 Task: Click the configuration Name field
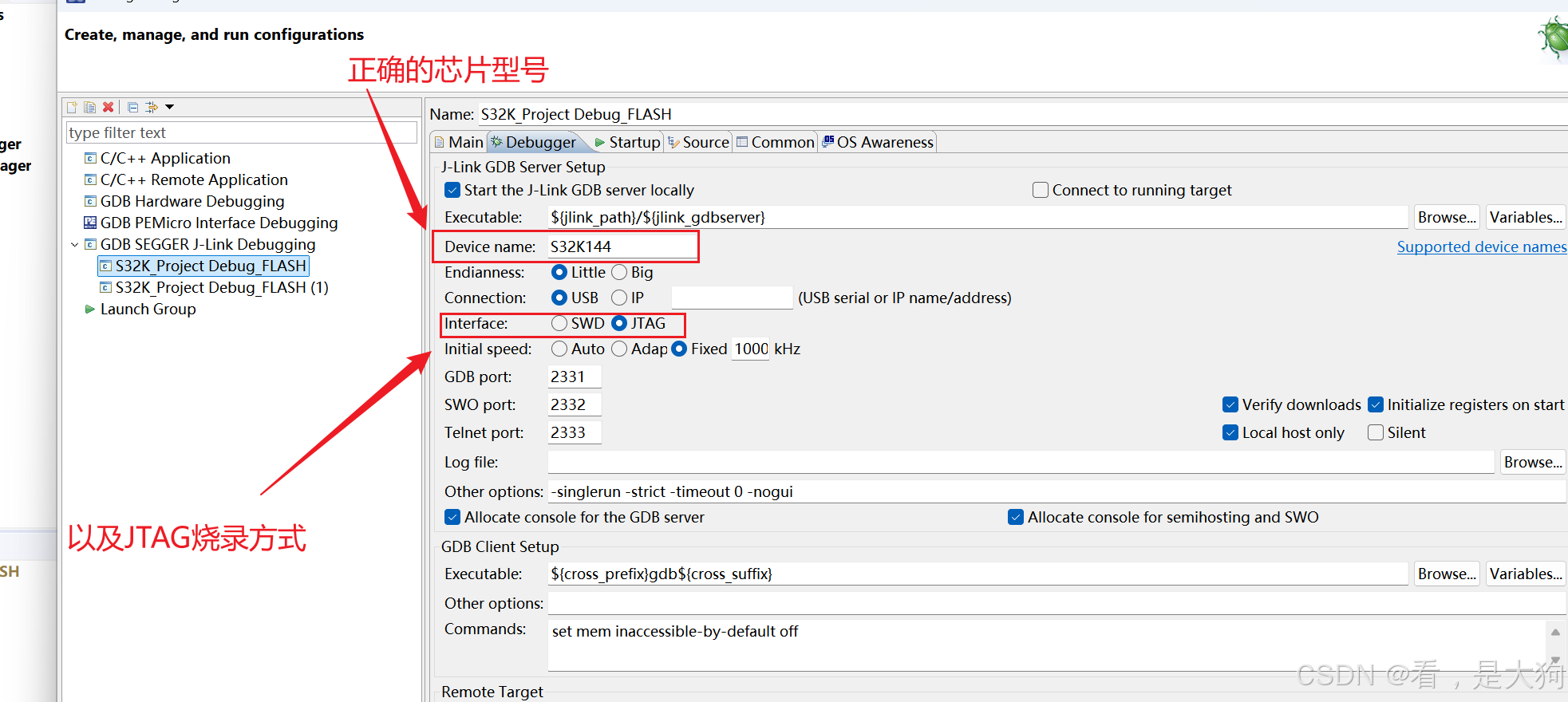click(1023, 114)
